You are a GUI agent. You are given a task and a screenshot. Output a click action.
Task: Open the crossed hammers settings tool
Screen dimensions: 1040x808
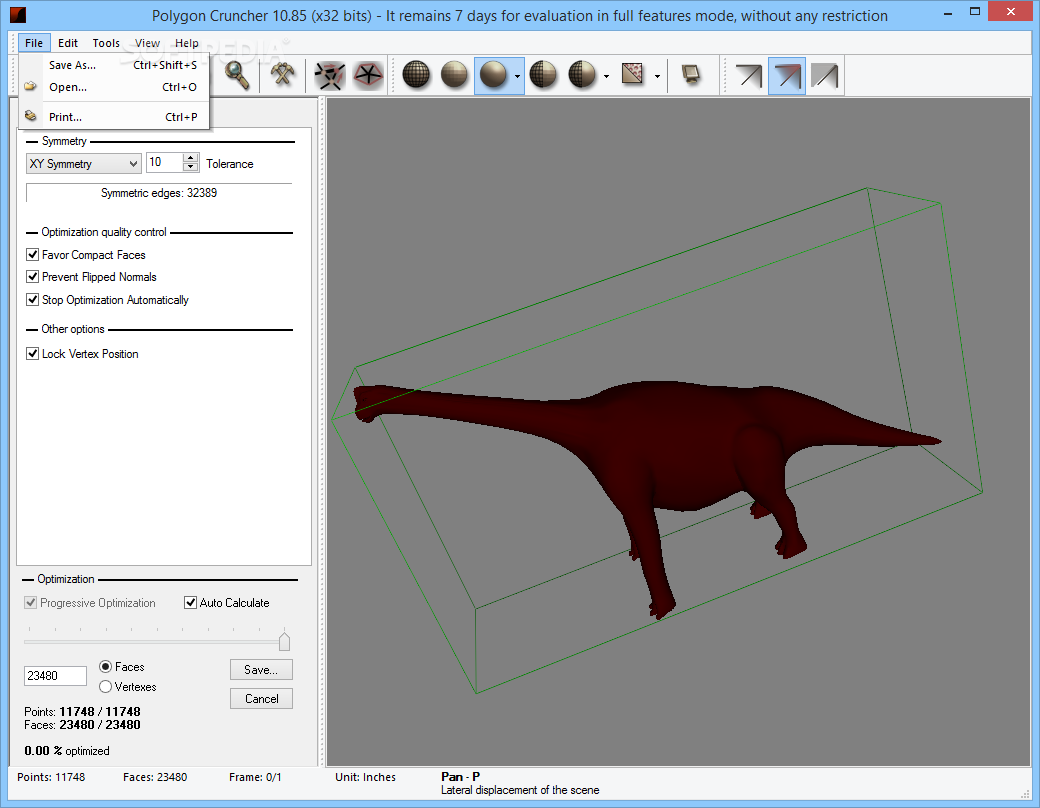pos(283,75)
